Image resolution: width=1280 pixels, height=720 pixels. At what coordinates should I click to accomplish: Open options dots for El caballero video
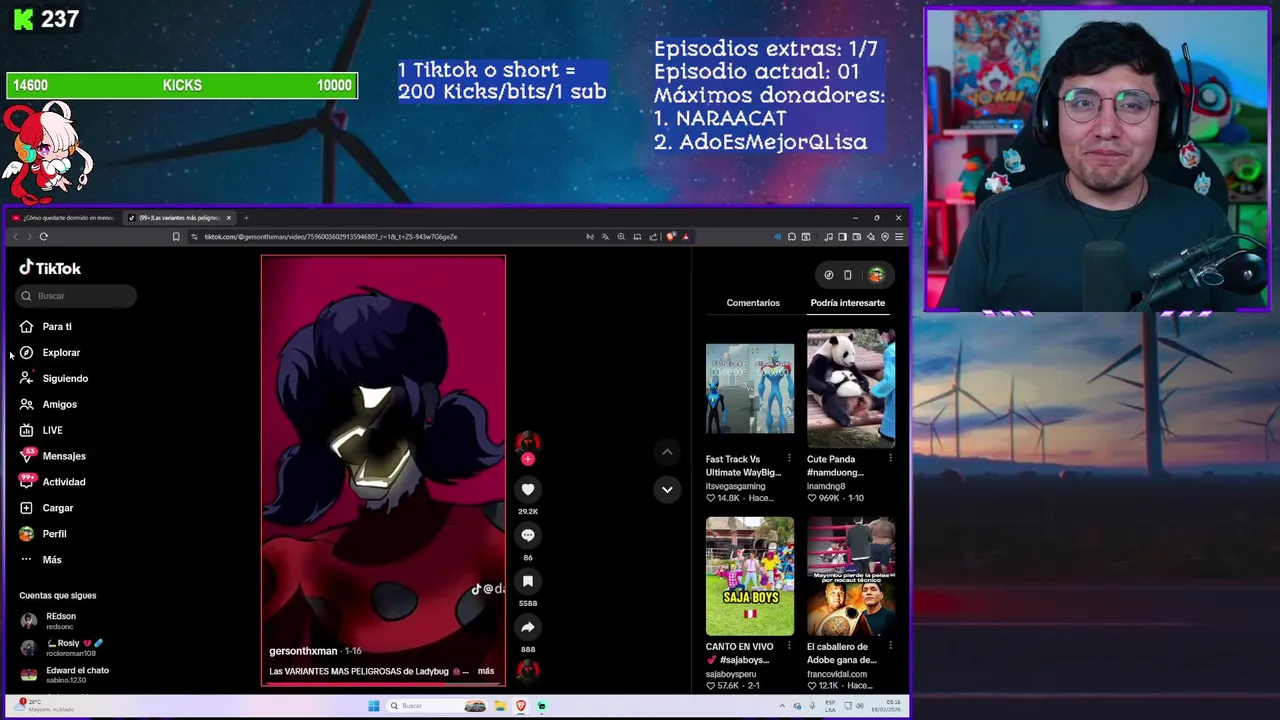[x=890, y=647]
